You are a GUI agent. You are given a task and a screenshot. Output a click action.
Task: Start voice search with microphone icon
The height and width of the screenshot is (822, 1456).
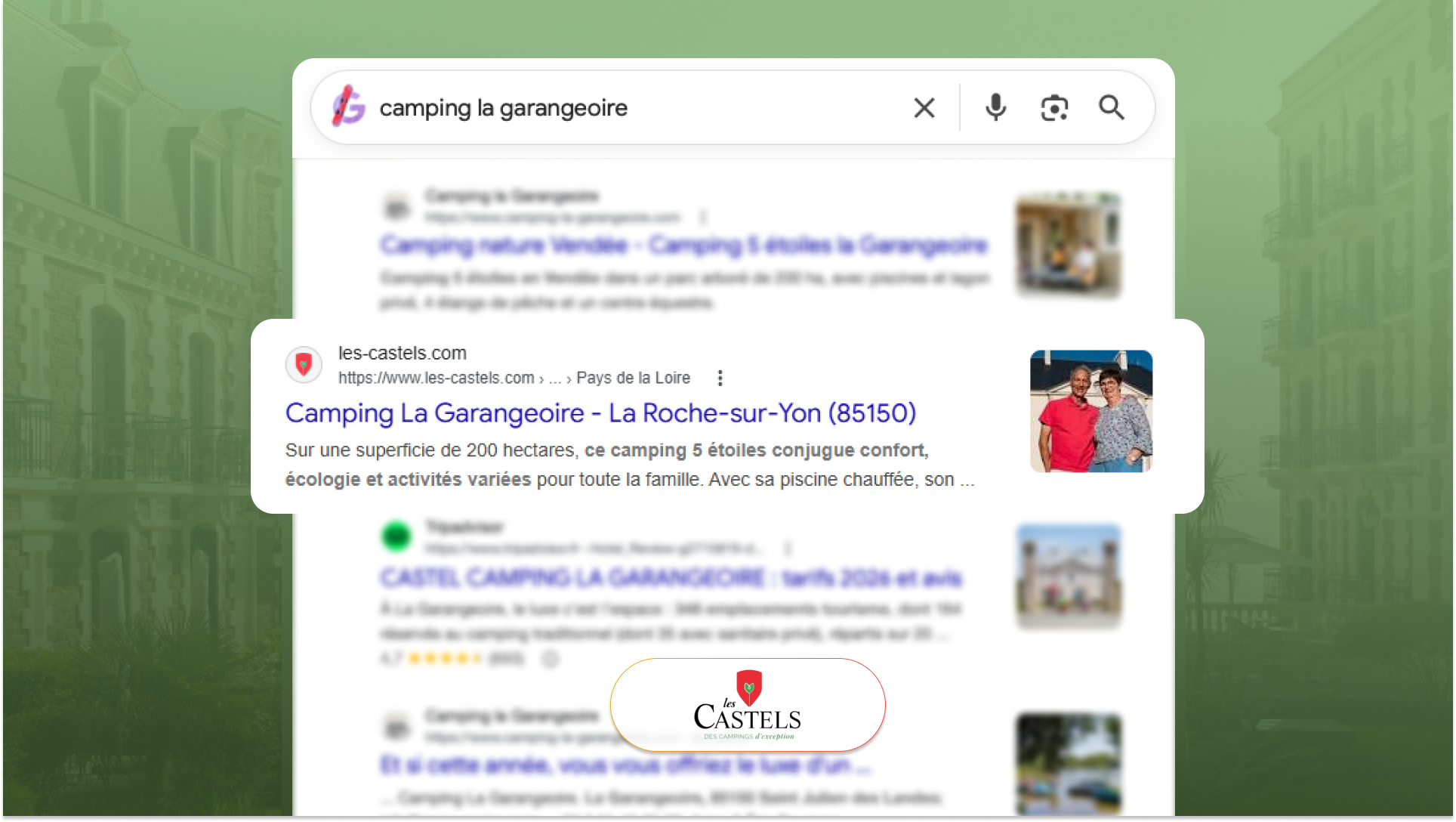995,108
